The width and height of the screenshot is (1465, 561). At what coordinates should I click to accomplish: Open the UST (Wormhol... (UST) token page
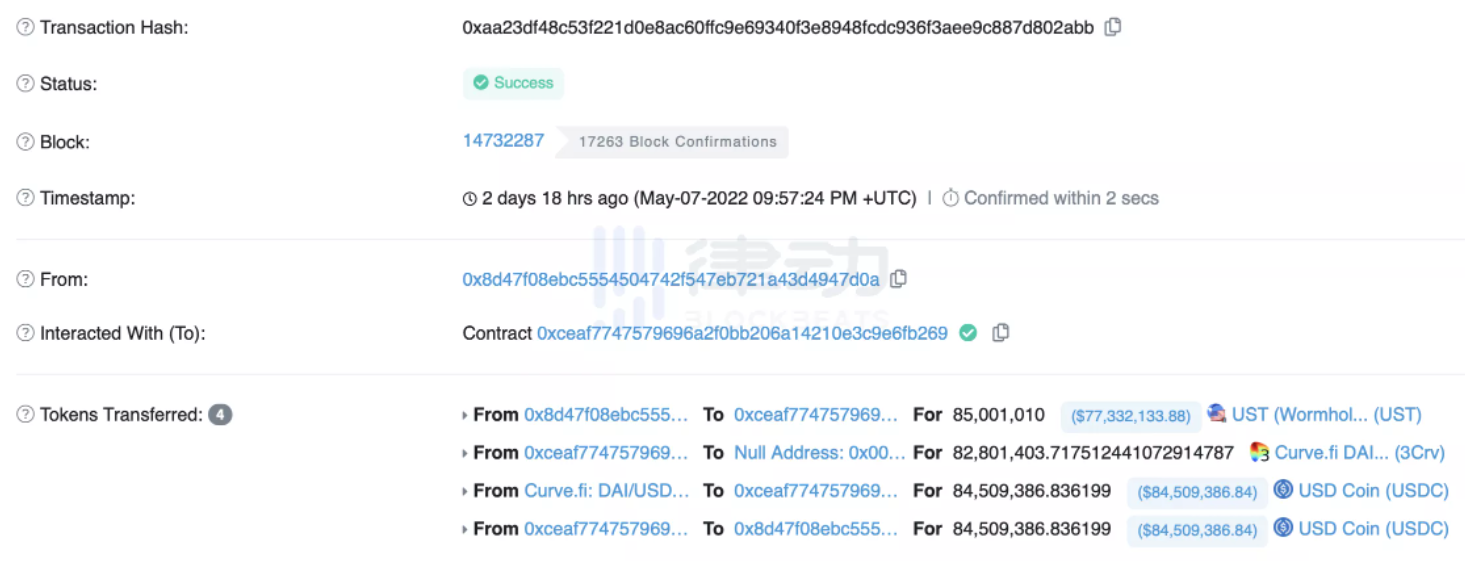(1326, 414)
